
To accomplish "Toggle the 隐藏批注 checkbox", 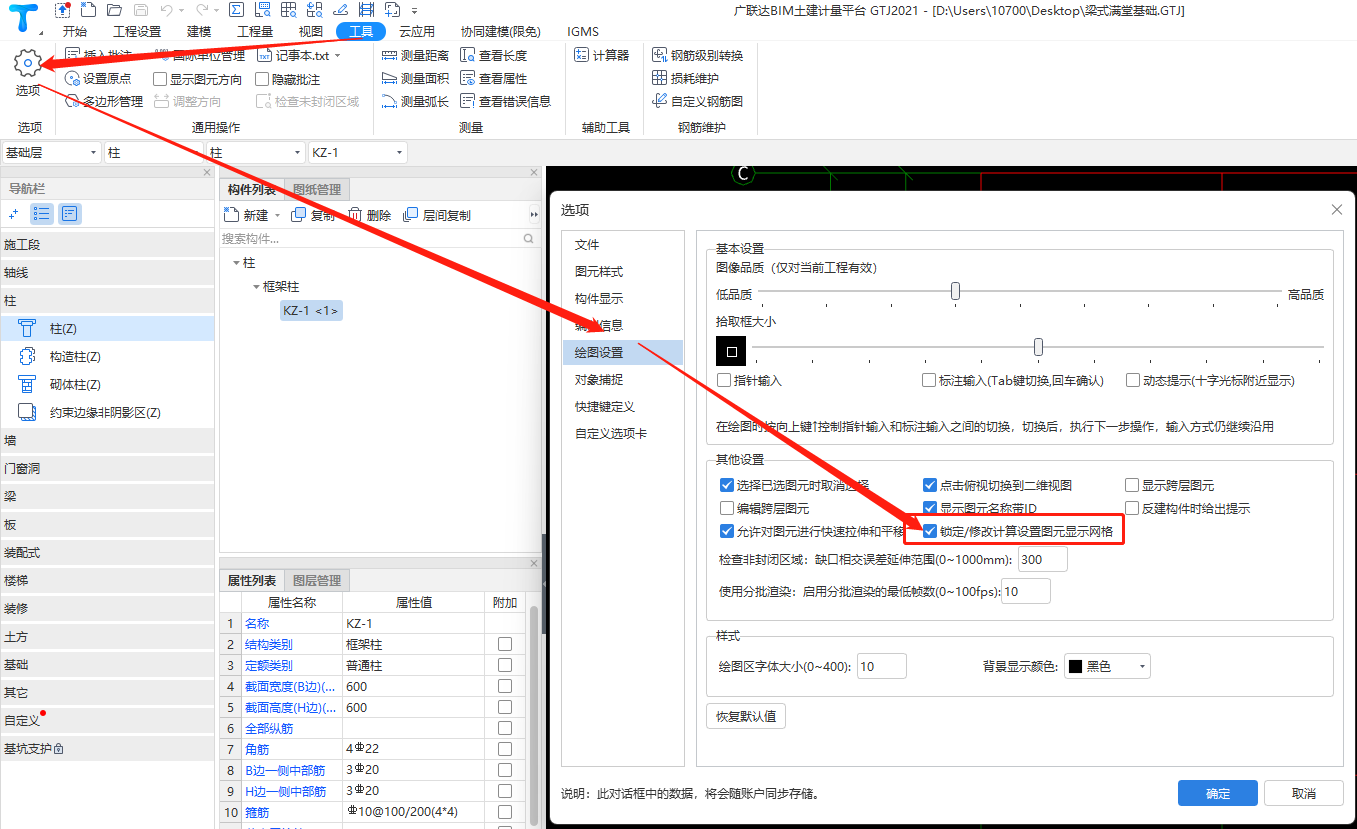I will point(263,79).
